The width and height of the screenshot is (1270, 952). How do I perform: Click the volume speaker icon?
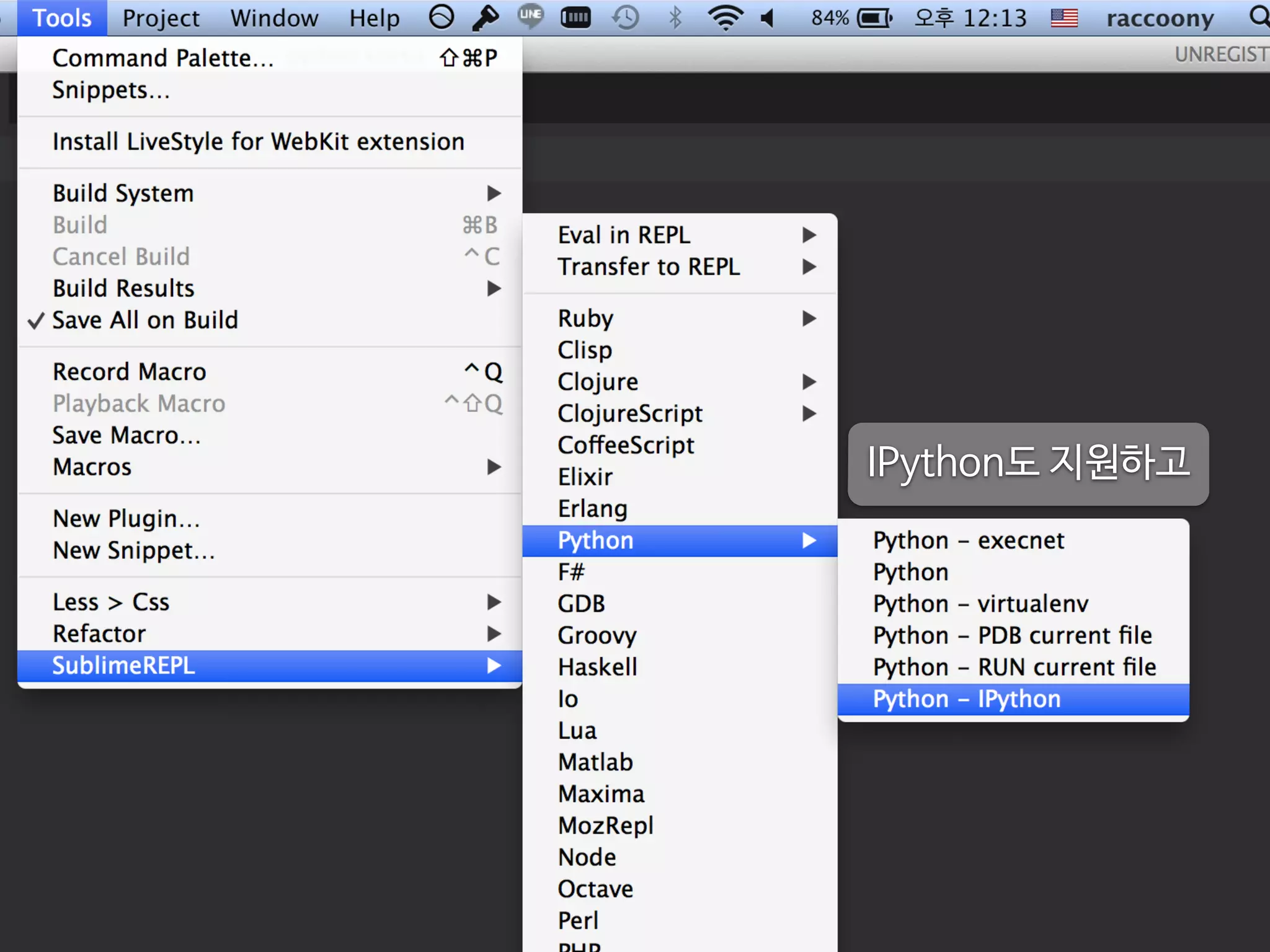tap(768, 17)
